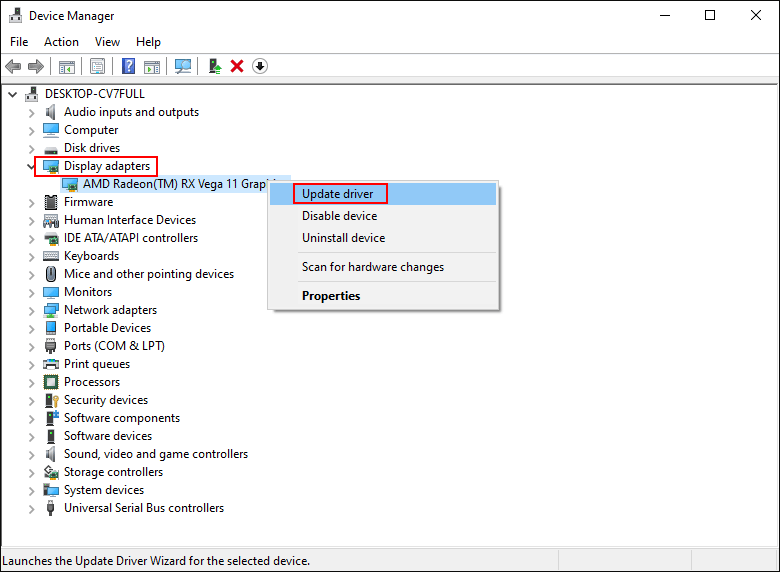Open the Action menu

tap(61, 42)
